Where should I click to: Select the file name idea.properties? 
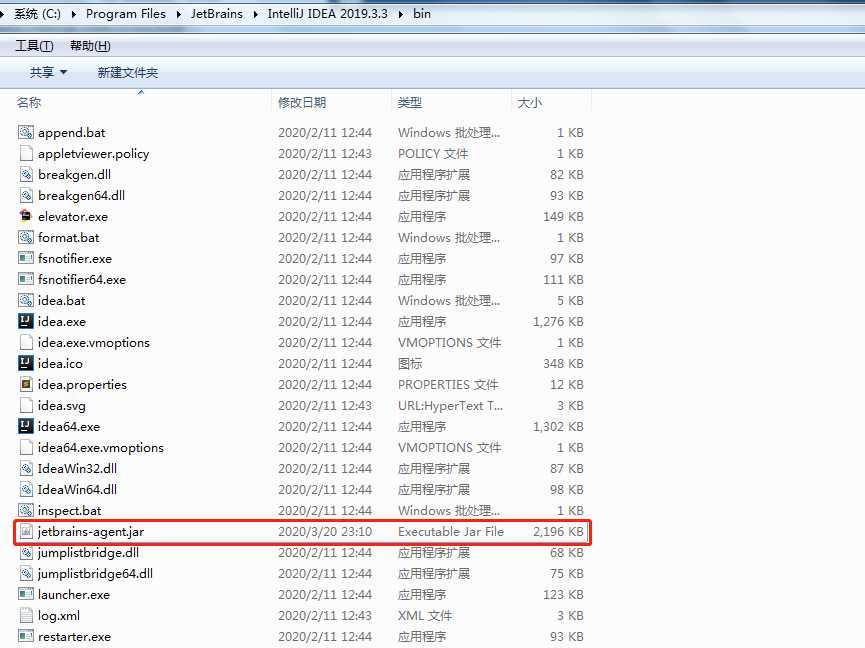coord(82,384)
